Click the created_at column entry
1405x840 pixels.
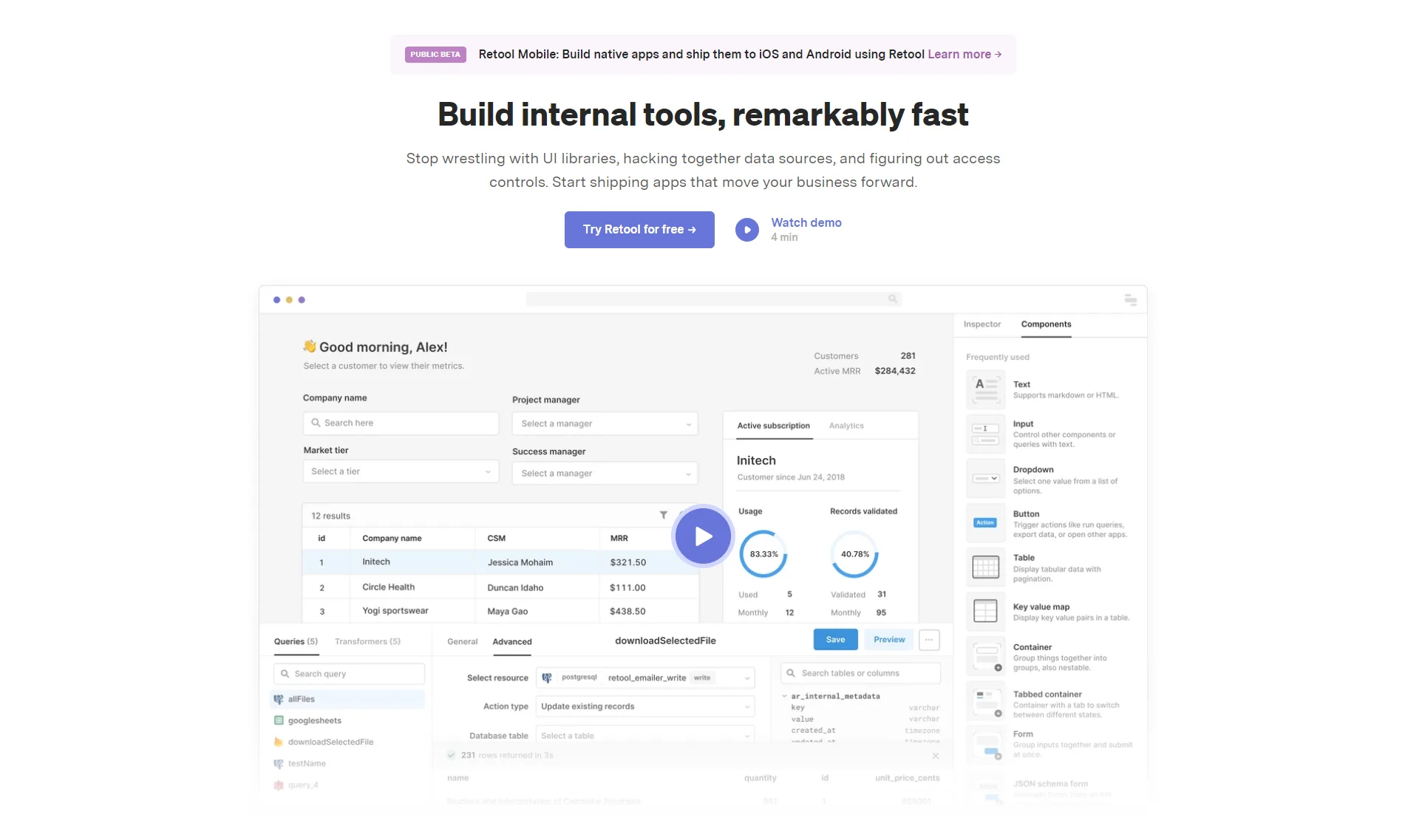pos(813,730)
